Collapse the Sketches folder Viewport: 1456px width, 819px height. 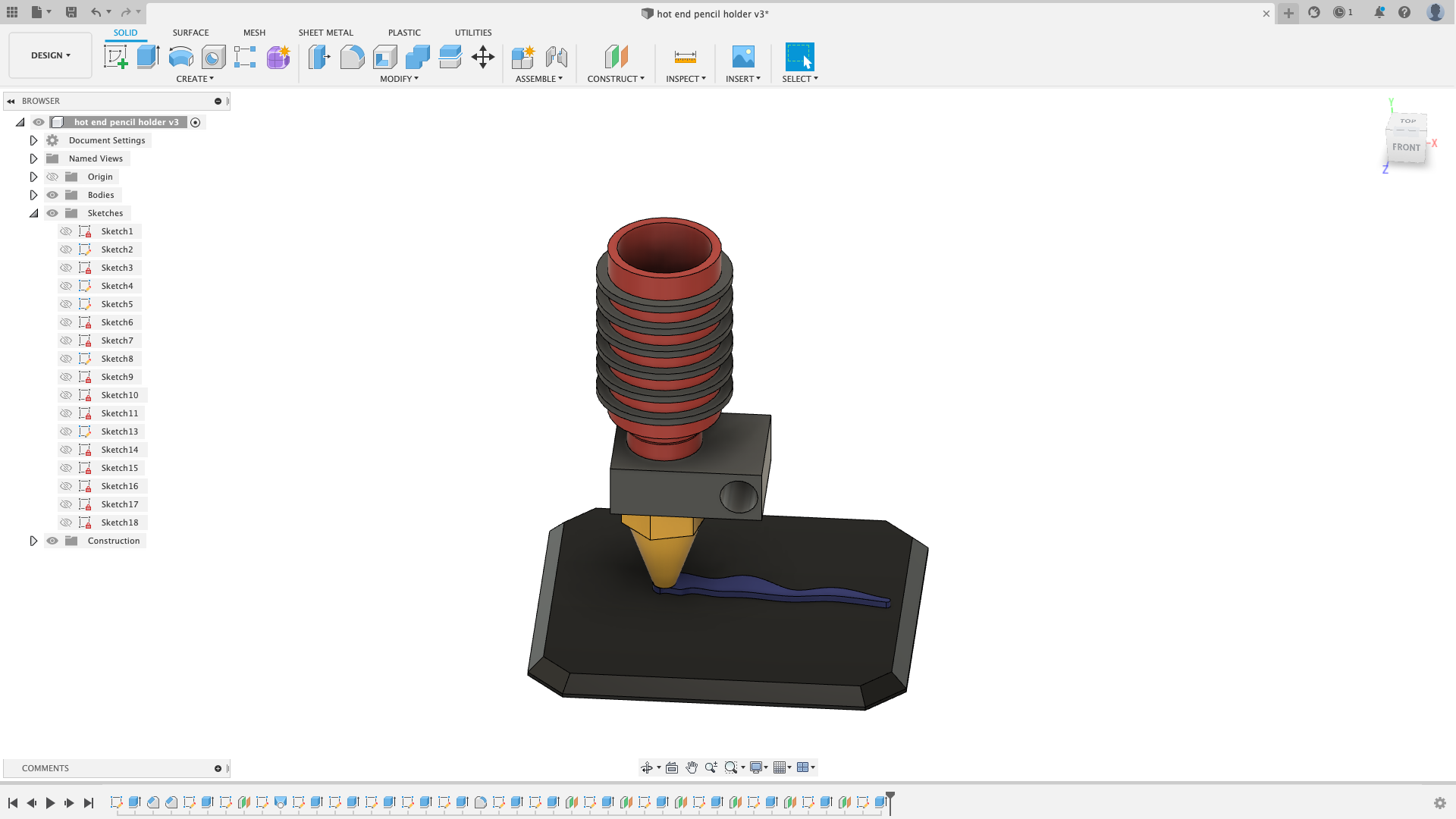(x=33, y=213)
